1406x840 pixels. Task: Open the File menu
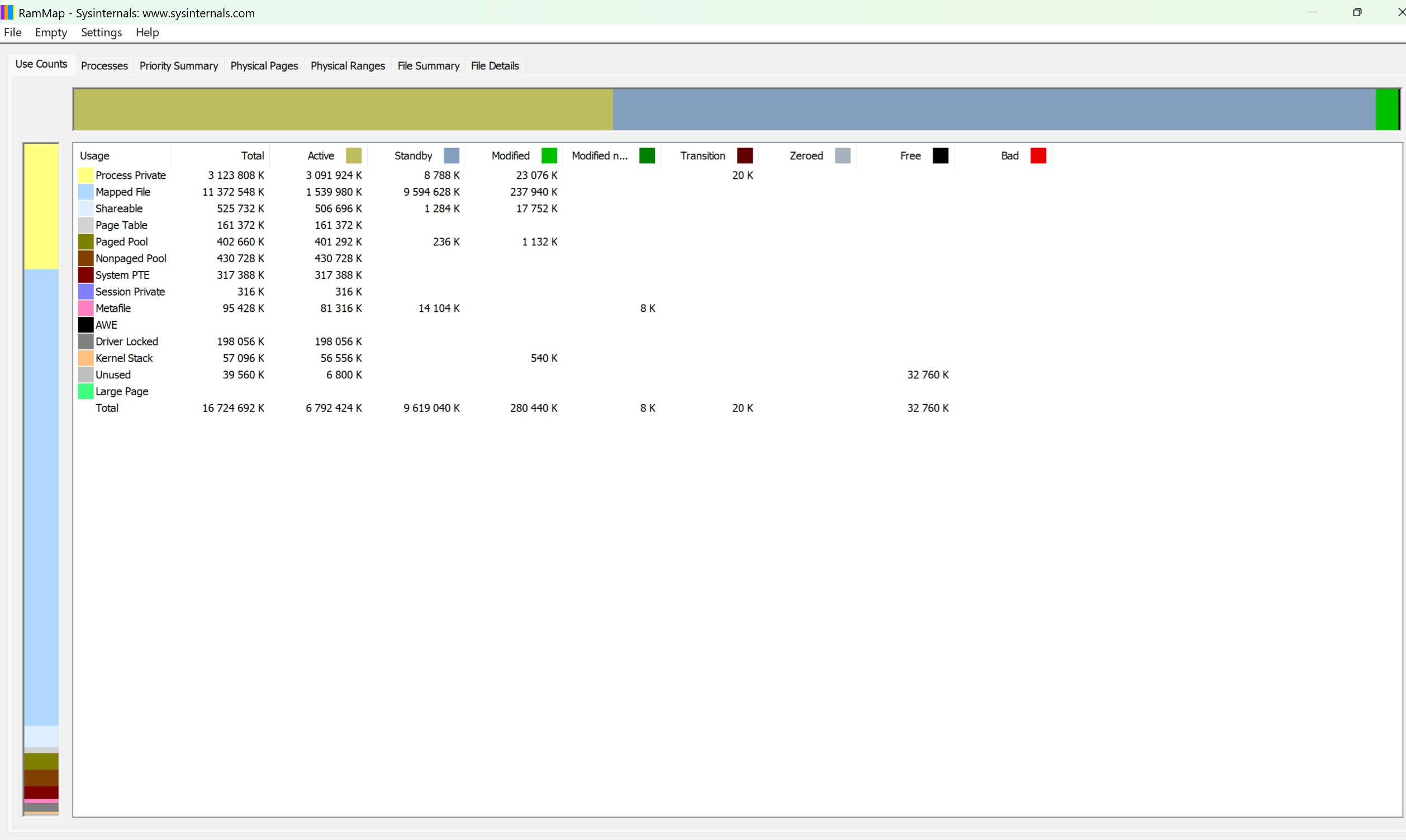(x=12, y=32)
